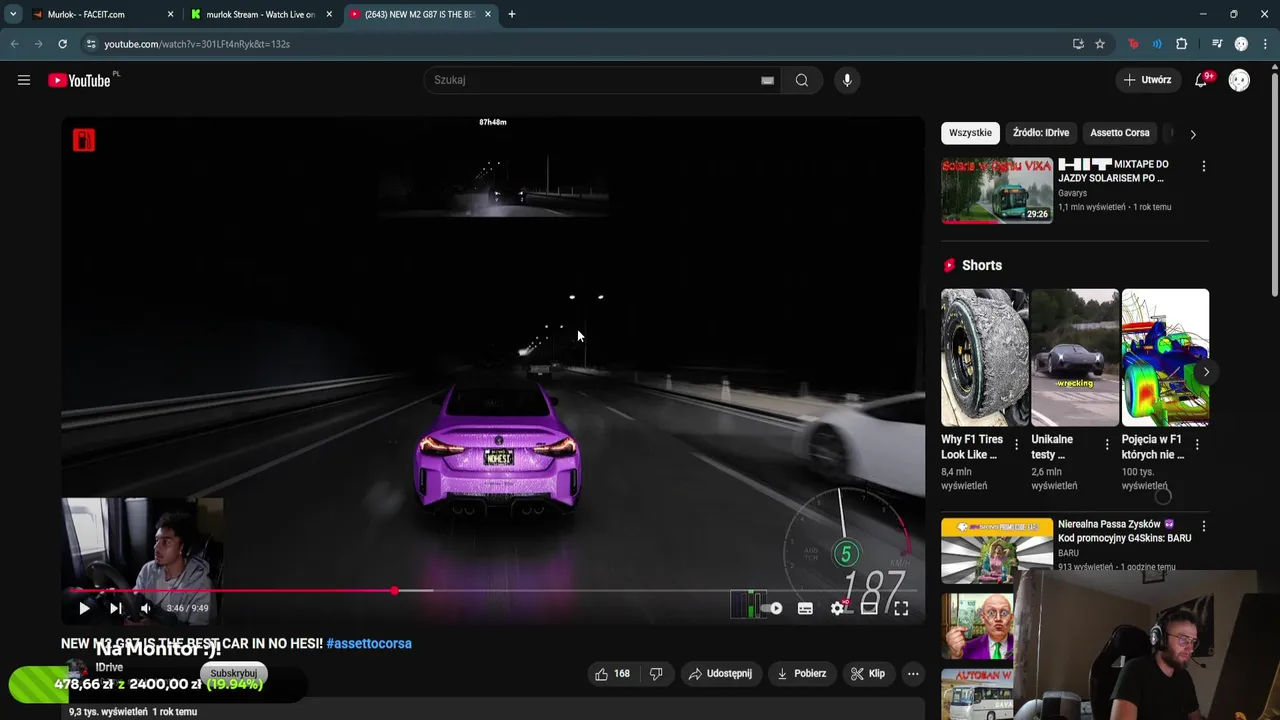
Task: Dislike the video
Action: [x=656, y=674]
